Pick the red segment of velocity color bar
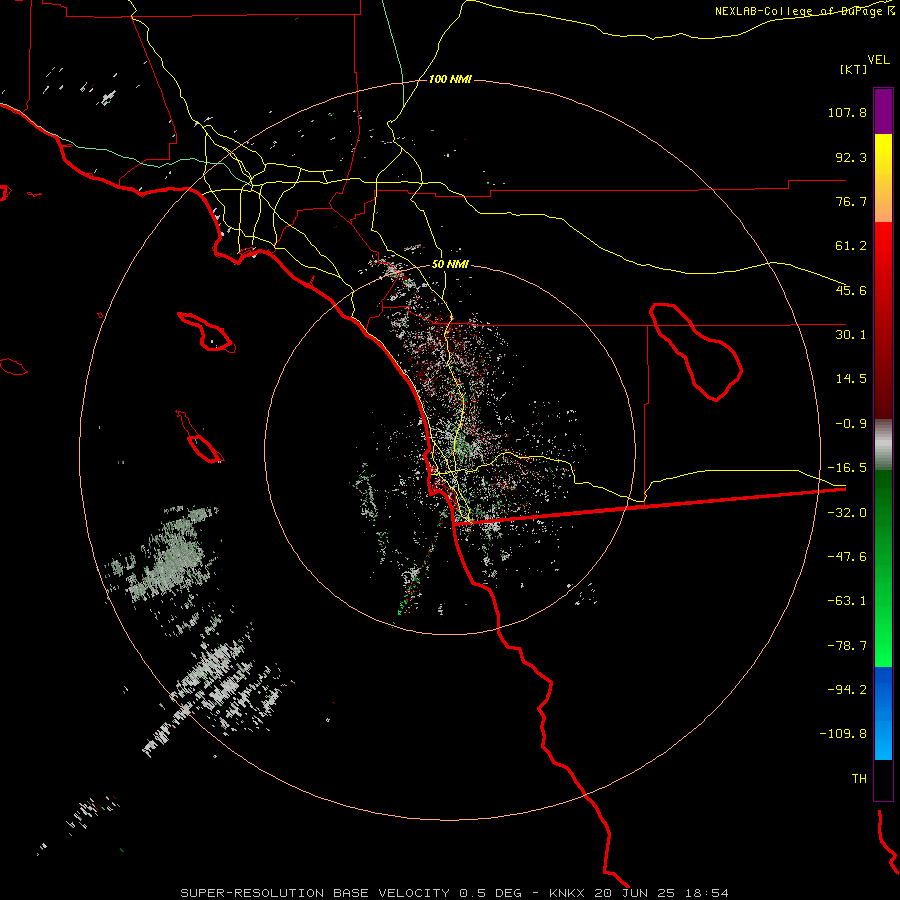Image resolution: width=900 pixels, height=900 pixels. [883, 320]
